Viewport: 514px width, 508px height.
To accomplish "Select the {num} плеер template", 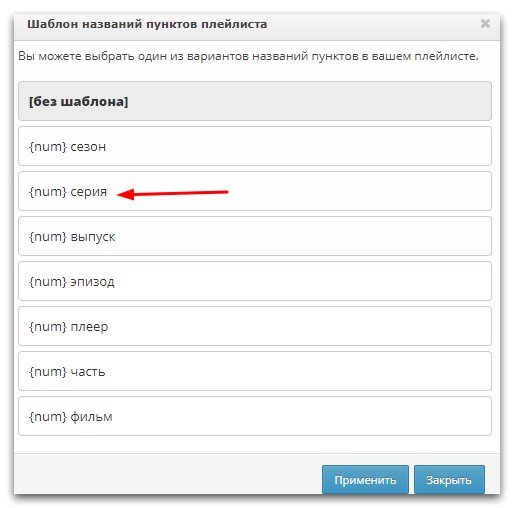I will pyautogui.click(x=255, y=326).
